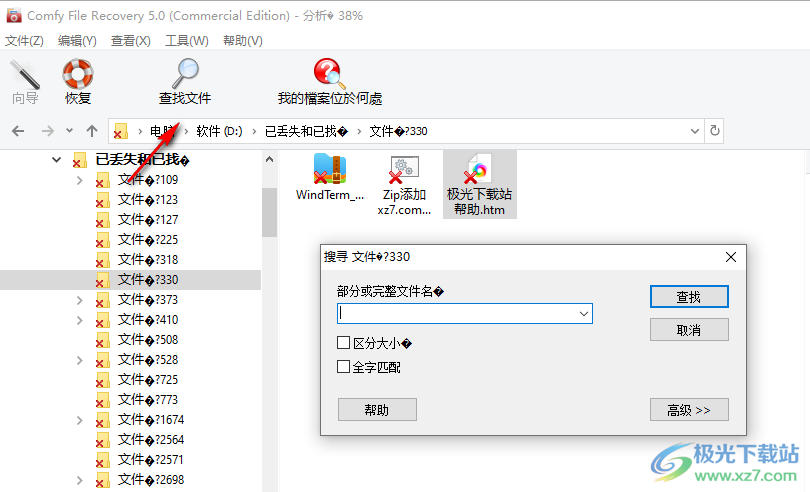
Task: Click the 取消 cancel button
Action: [x=689, y=330]
